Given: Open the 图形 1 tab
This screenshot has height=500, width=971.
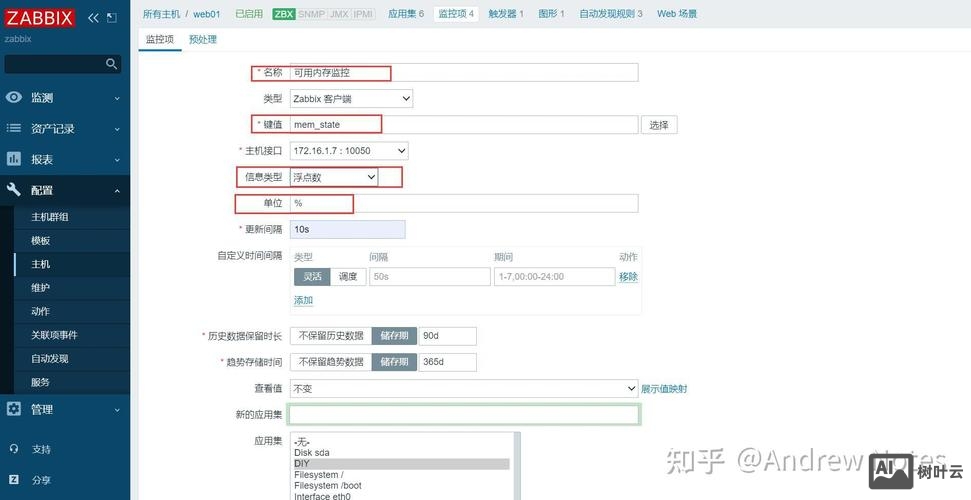Looking at the screenshot, I should click(x=551, y=14).
